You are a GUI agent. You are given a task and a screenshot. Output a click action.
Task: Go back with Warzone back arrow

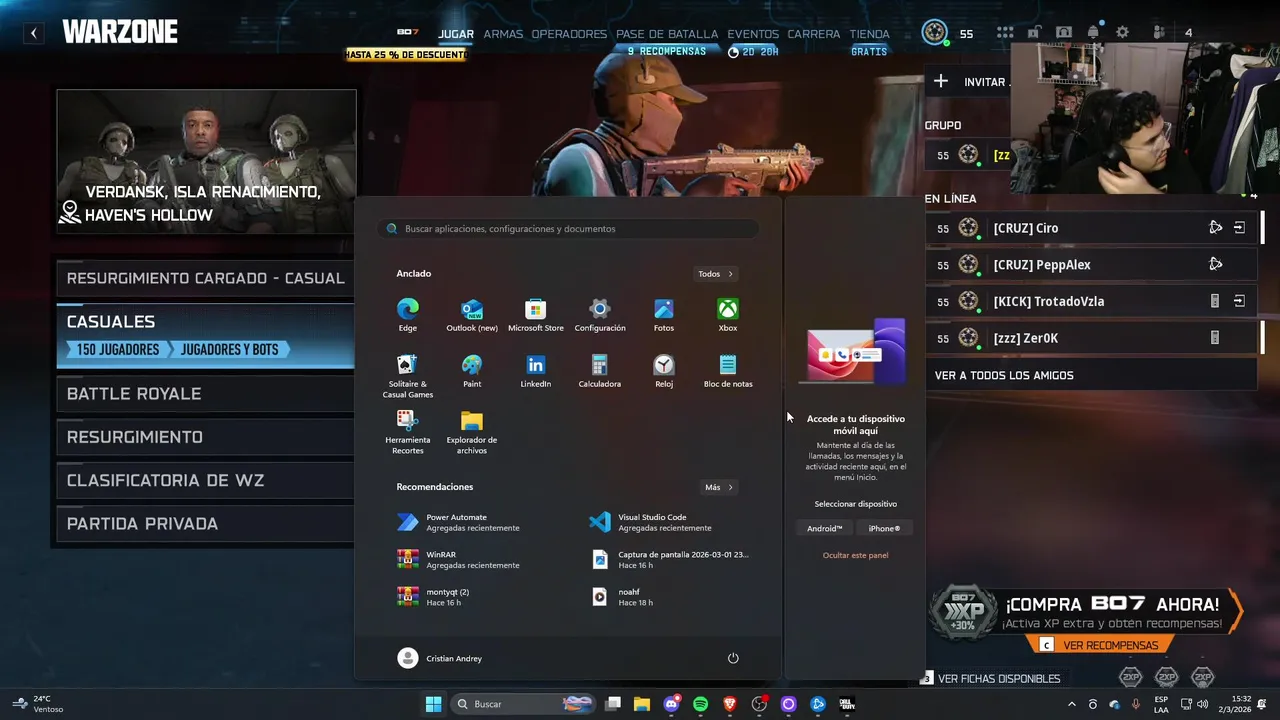click(33, 33)
